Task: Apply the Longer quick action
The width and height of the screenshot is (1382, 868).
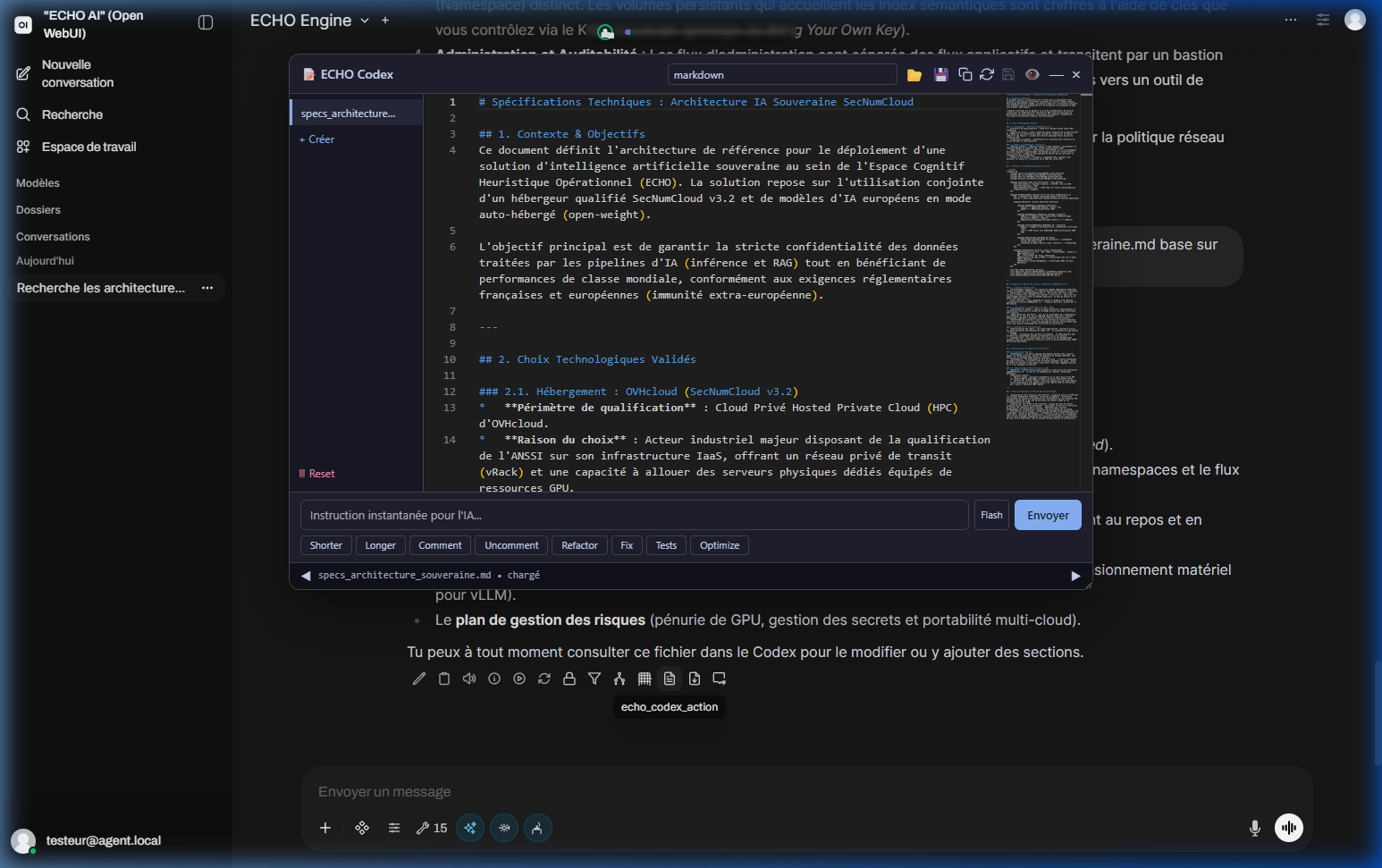Action: point(381,545)
